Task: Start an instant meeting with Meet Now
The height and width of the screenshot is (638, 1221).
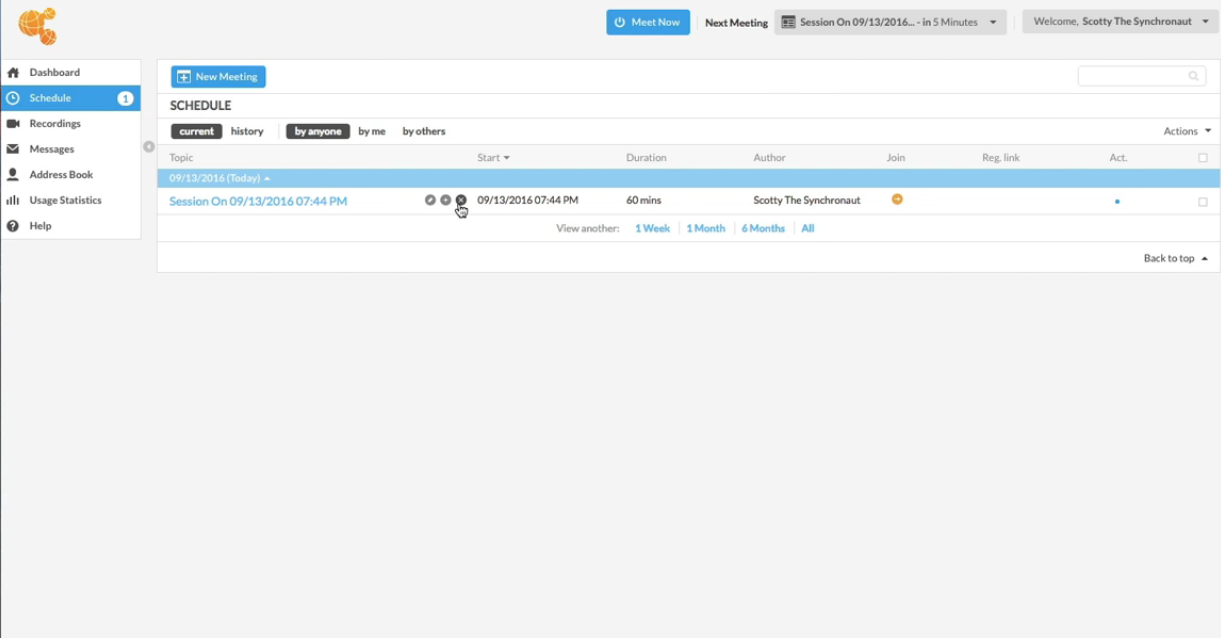Action: (x=648, y=22)
